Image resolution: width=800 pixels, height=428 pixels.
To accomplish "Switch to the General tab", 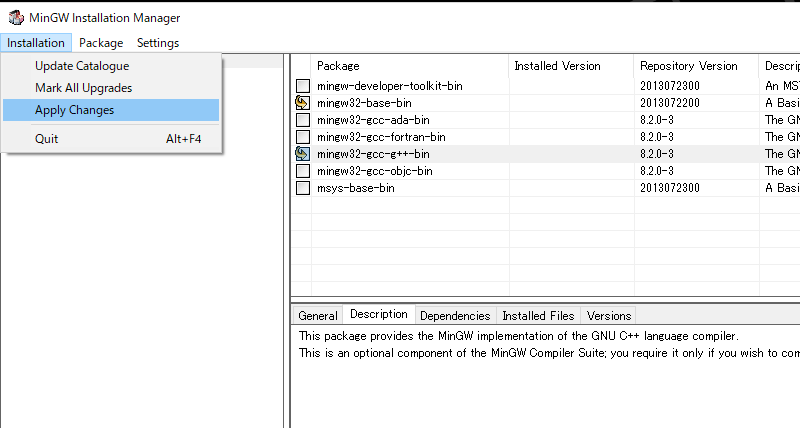I will pyautogui.click(x=318, y=316).
